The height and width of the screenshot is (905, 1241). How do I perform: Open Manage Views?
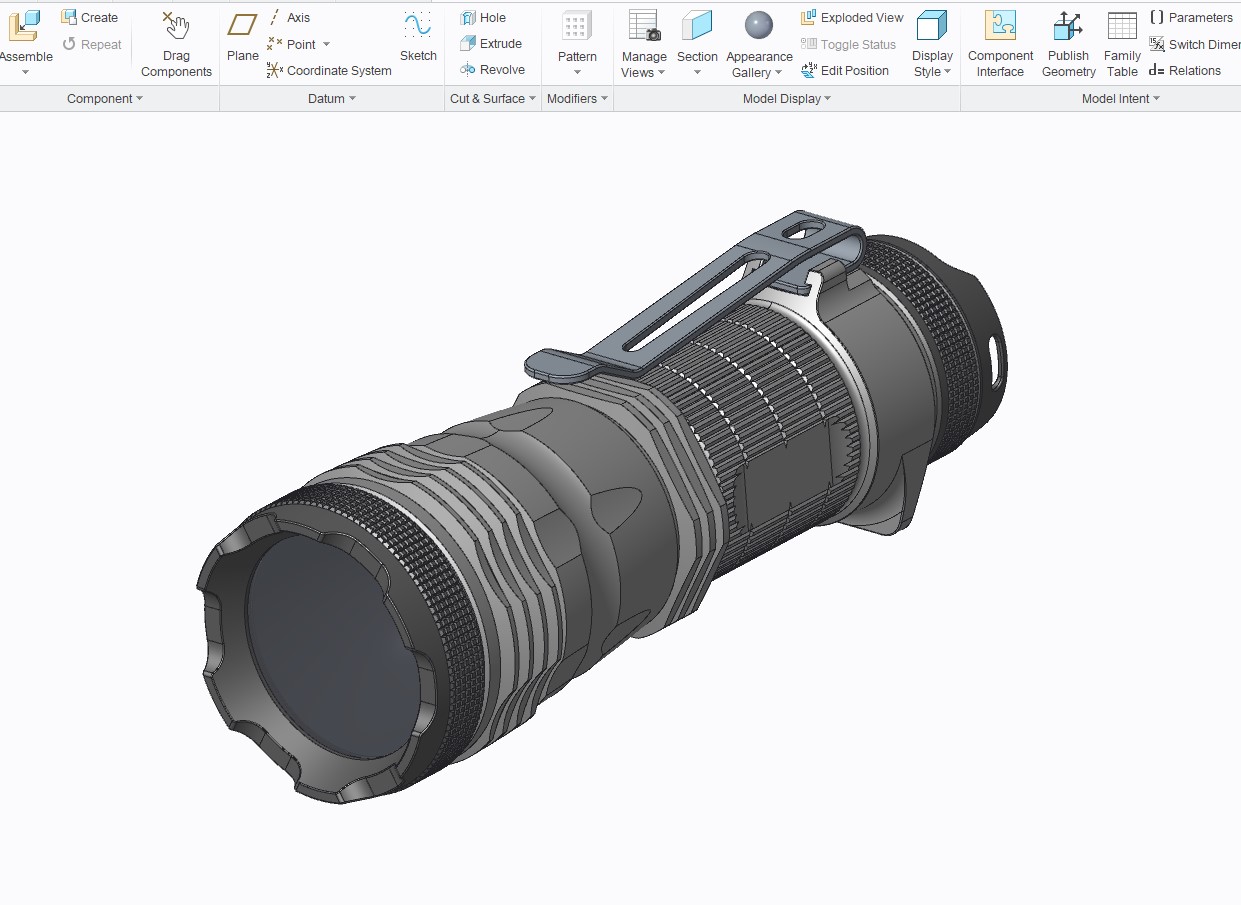(644, 44)
